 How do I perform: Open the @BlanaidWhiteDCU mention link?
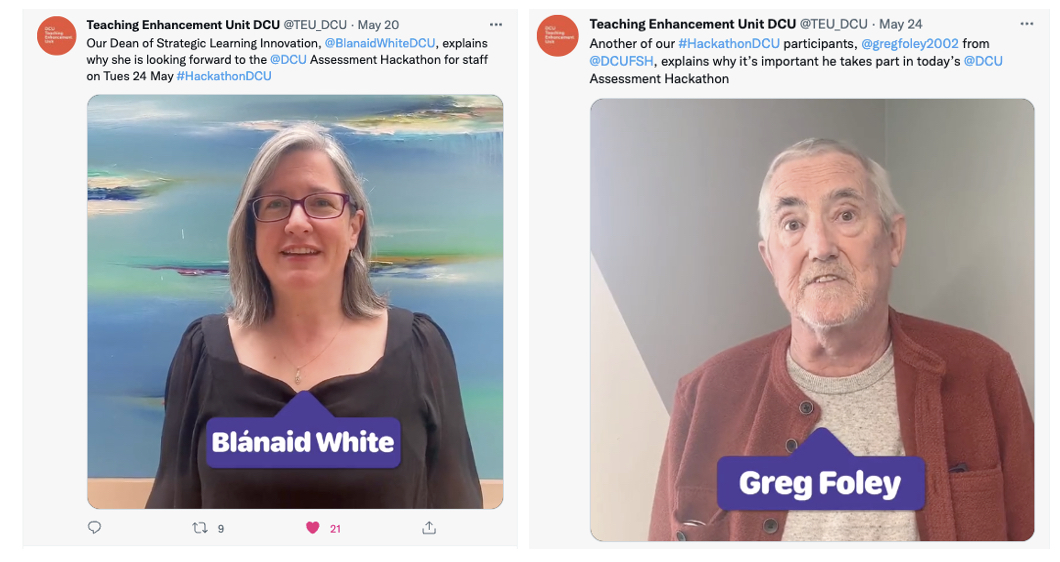[x=380, y=43]
